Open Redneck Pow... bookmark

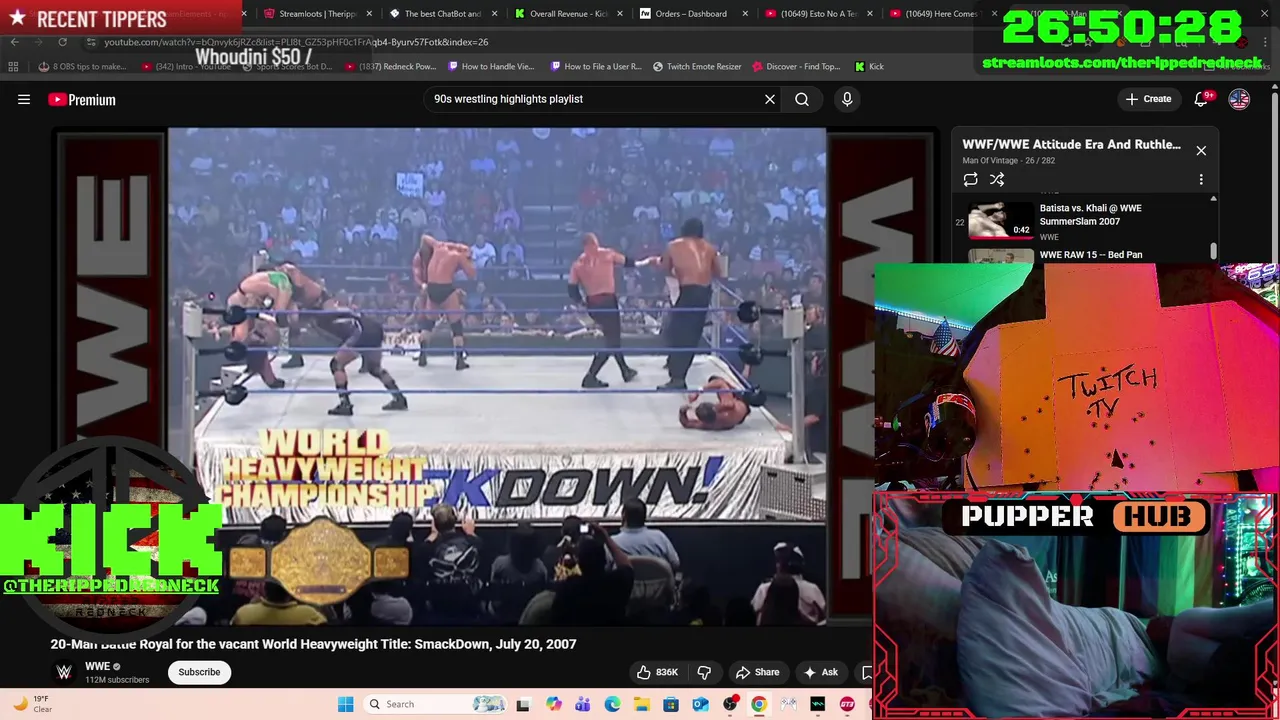point(393,67)
